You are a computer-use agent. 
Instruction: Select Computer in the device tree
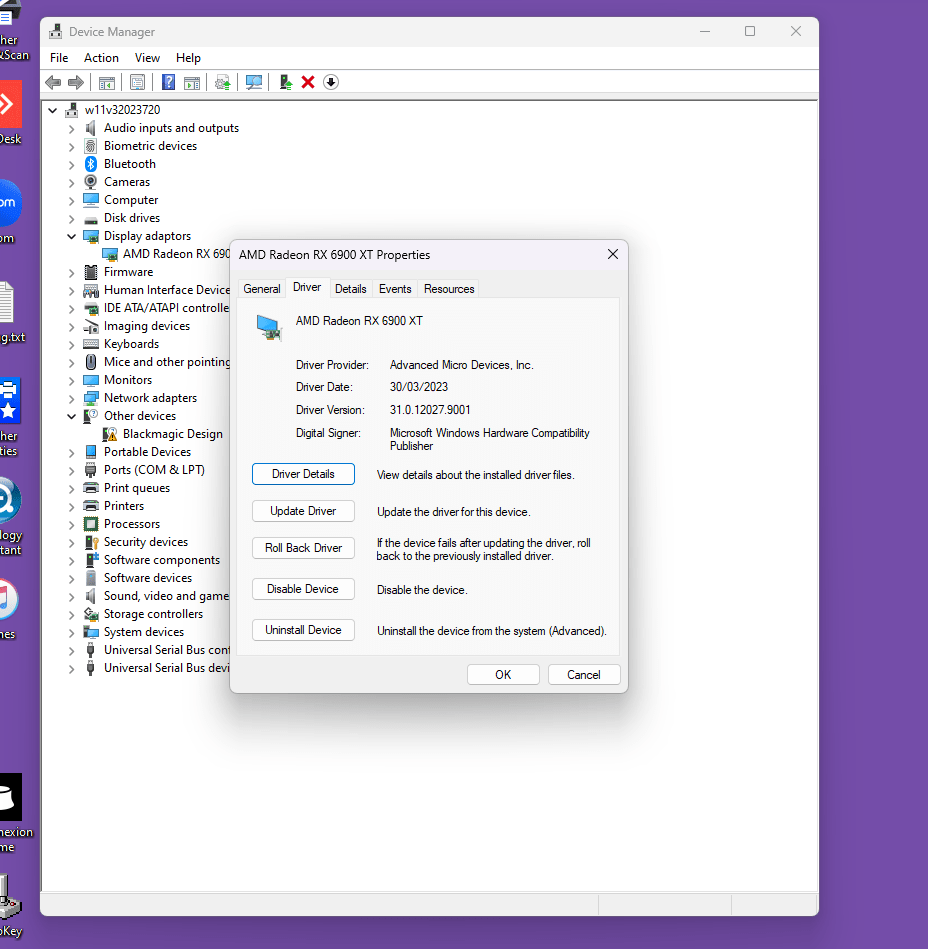tap(131, 200)
